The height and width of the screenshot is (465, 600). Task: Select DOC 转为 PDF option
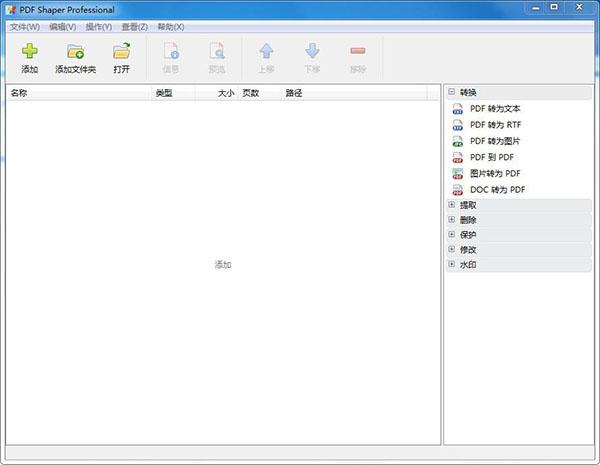coord(496,189)
